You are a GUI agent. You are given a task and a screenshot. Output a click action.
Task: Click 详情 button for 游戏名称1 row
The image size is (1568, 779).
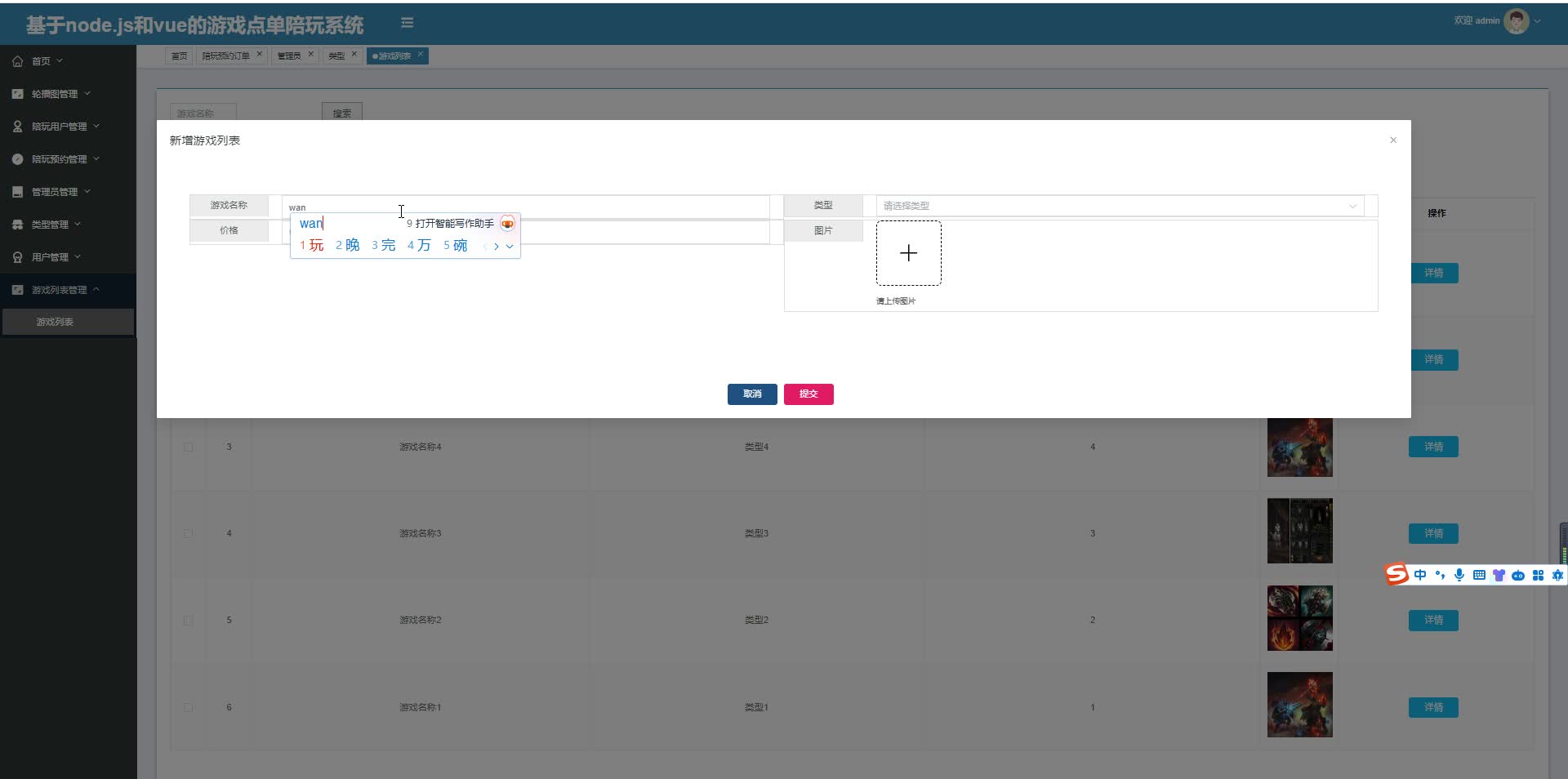(x=1433, y=707)
